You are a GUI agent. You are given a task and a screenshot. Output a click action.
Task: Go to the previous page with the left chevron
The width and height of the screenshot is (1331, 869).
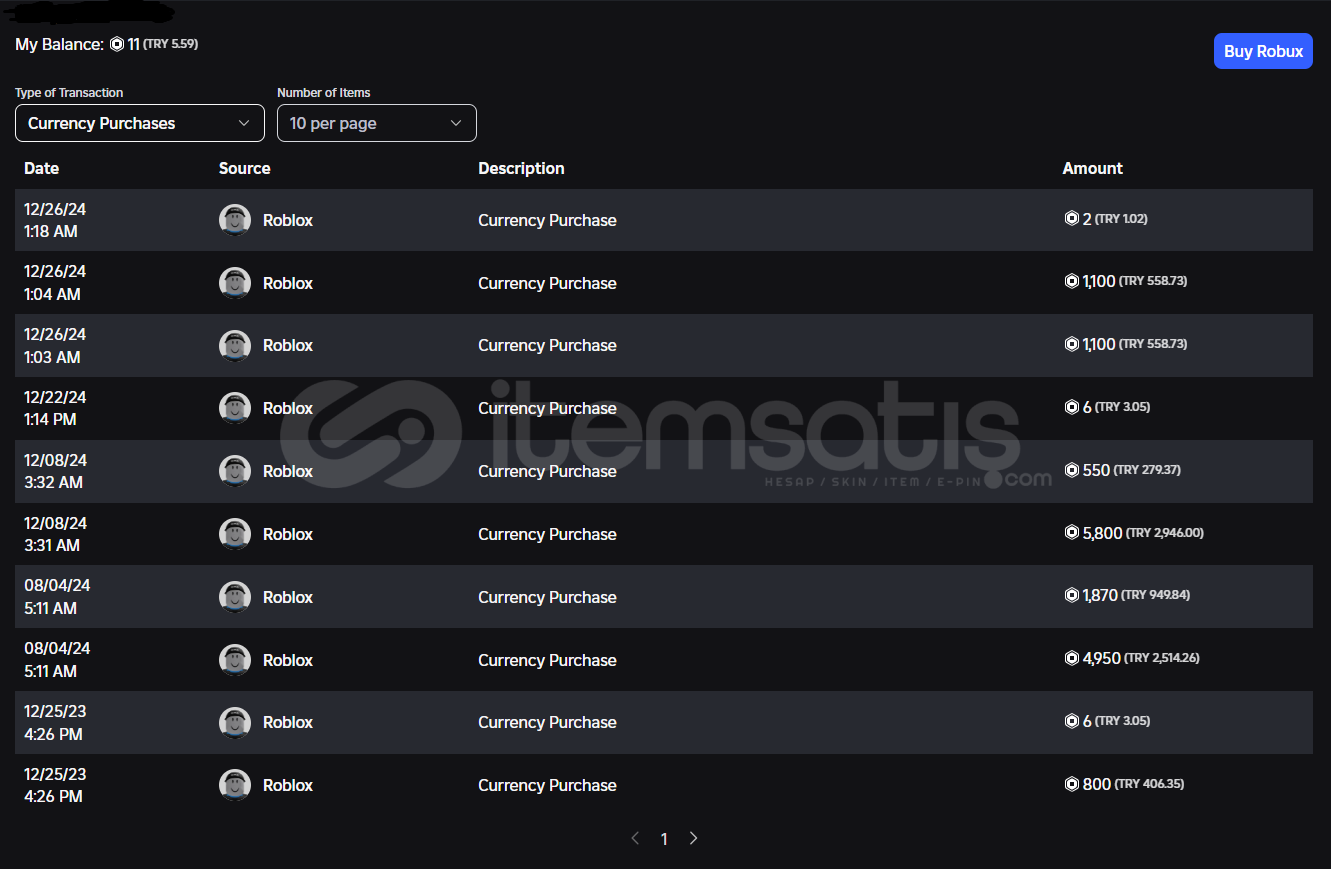pyautogui.click(x=635, y=838)
